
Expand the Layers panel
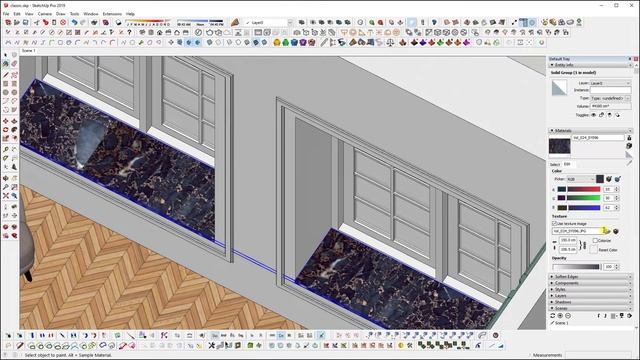(590, 296)
